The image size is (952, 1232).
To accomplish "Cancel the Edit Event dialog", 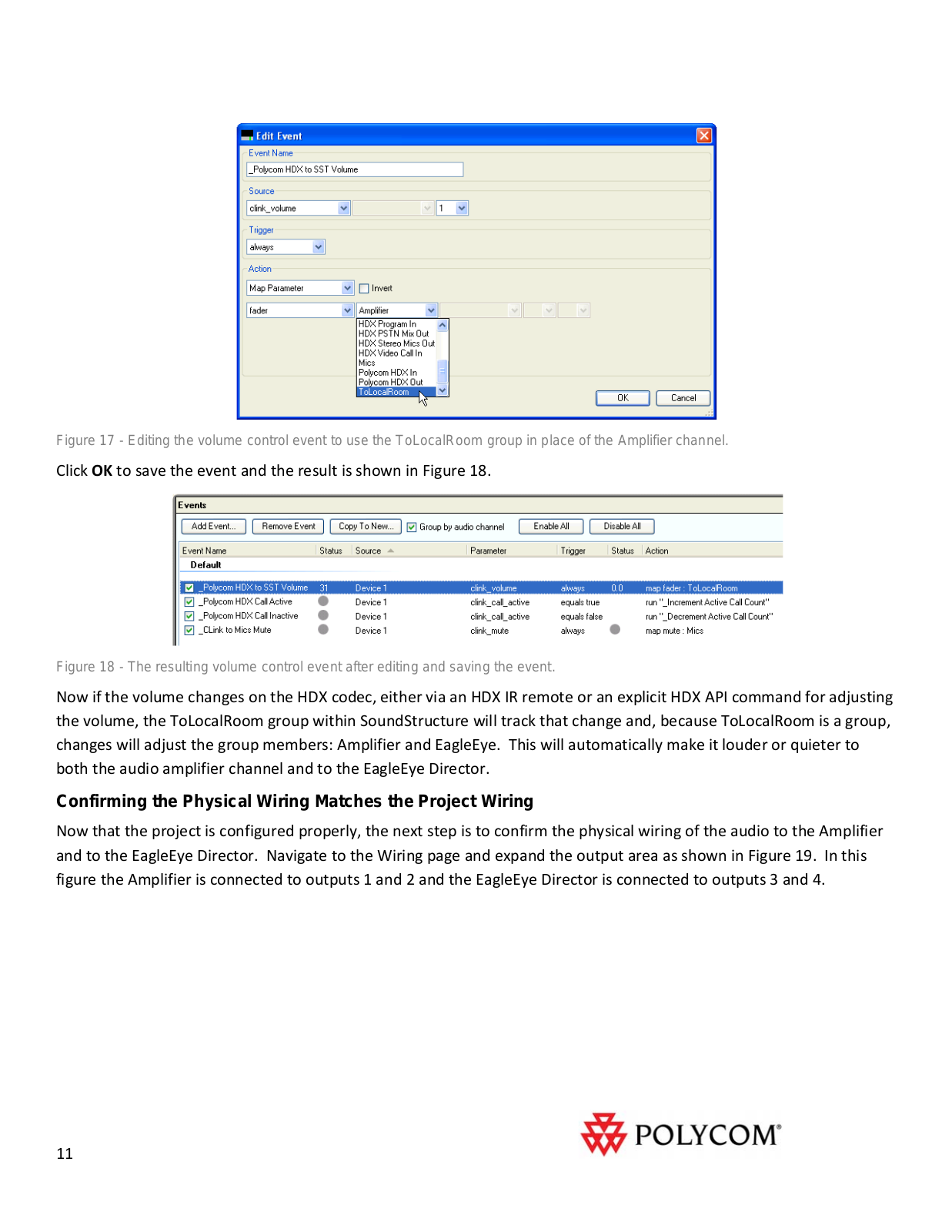I will click(x=683, y=398).
